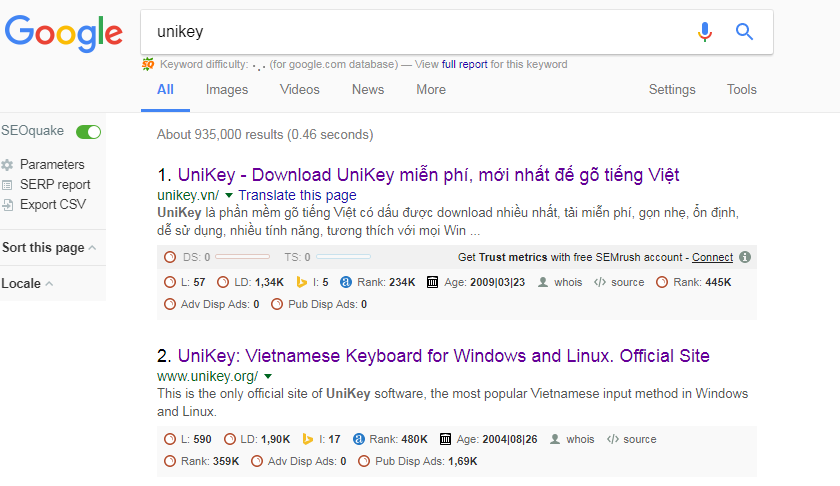
Task: Click the Adv Disp Ads icon for unikey.org
Action: (257, 461)
